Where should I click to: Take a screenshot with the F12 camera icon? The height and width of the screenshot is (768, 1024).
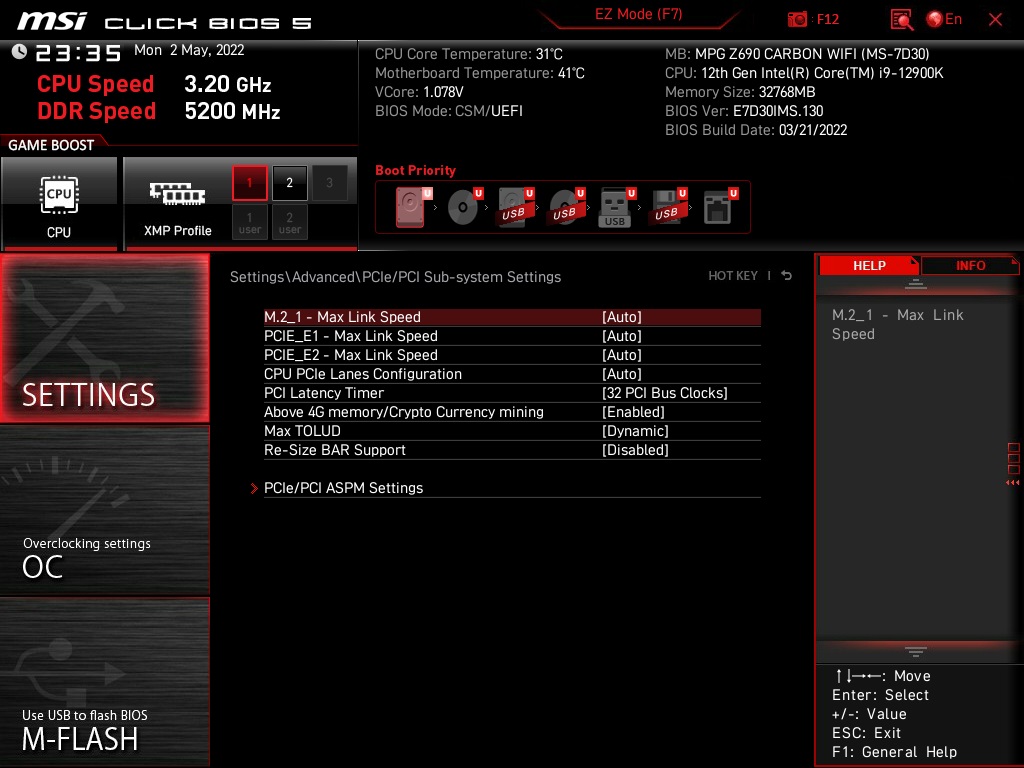[x=797, y=20]
